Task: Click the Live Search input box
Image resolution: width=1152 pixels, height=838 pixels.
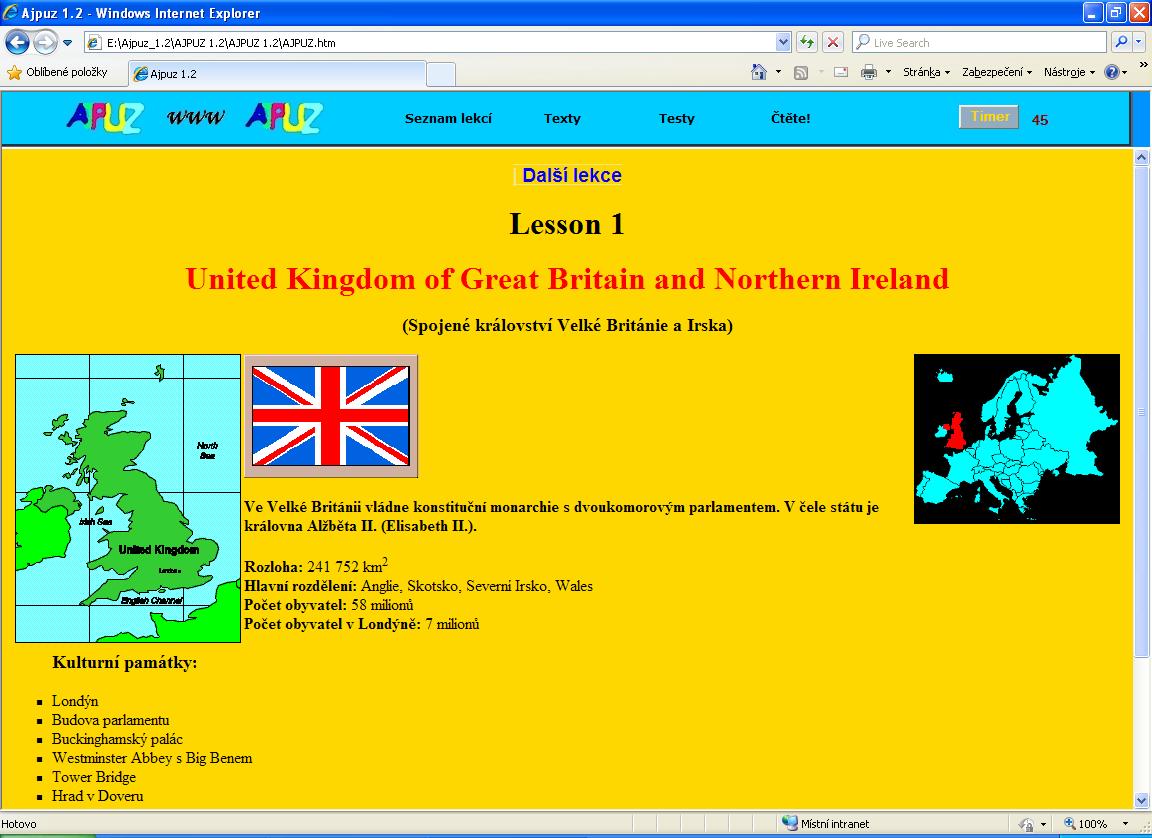Action: [979, 43]
